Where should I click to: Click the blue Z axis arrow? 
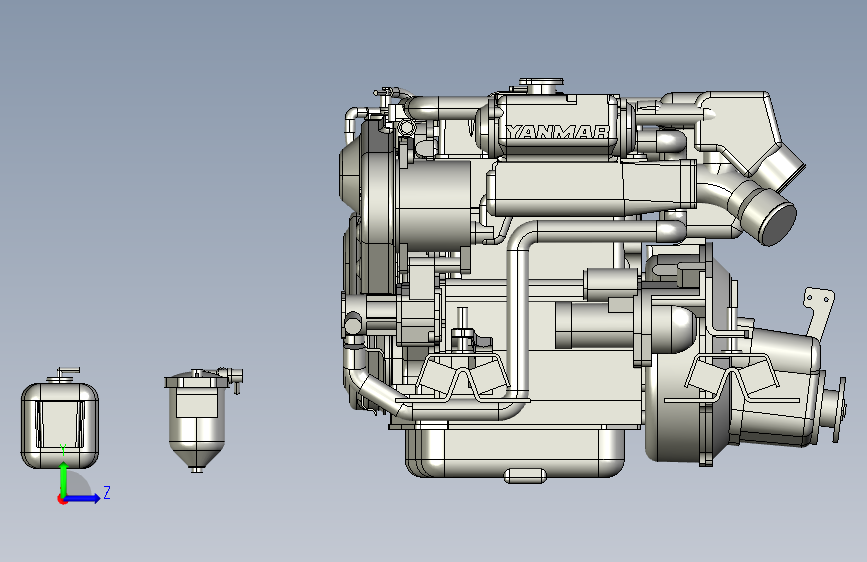pos(82,498)
